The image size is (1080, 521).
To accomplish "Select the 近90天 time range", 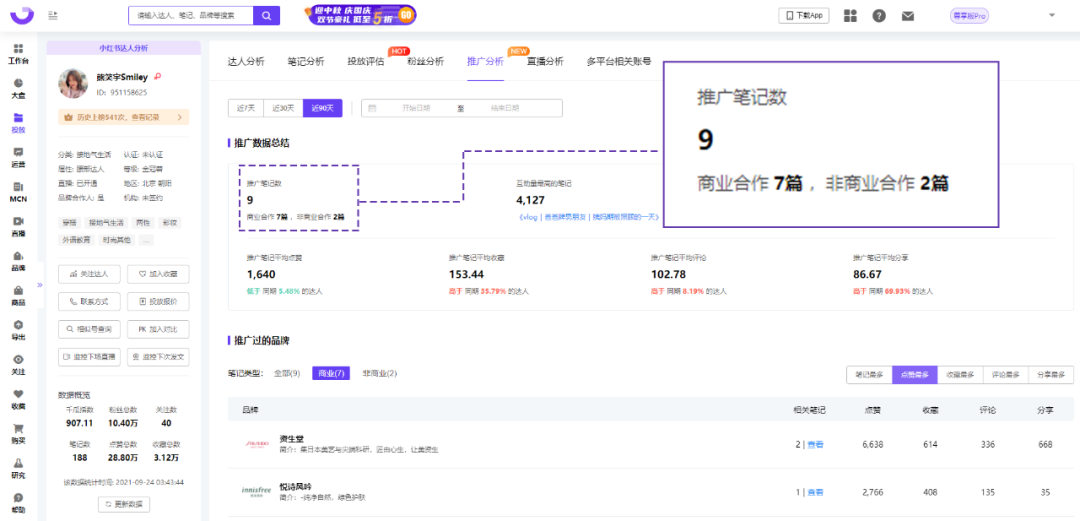I will (x=322, y=108).
